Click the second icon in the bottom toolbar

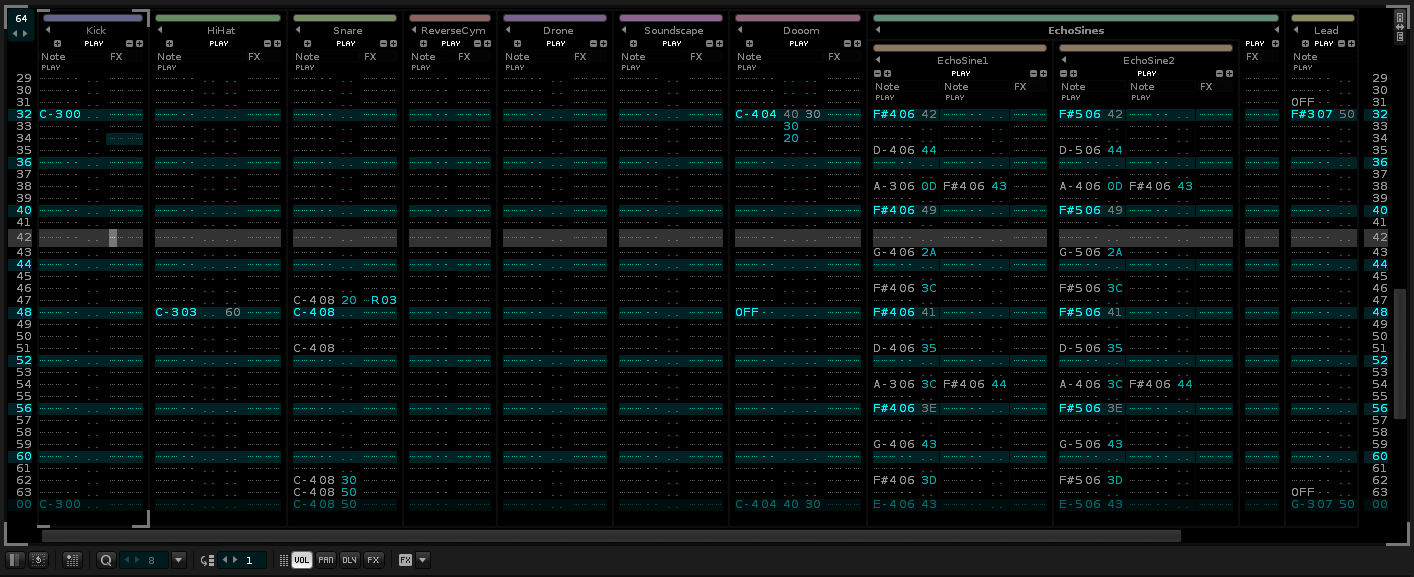coord(38,560)
